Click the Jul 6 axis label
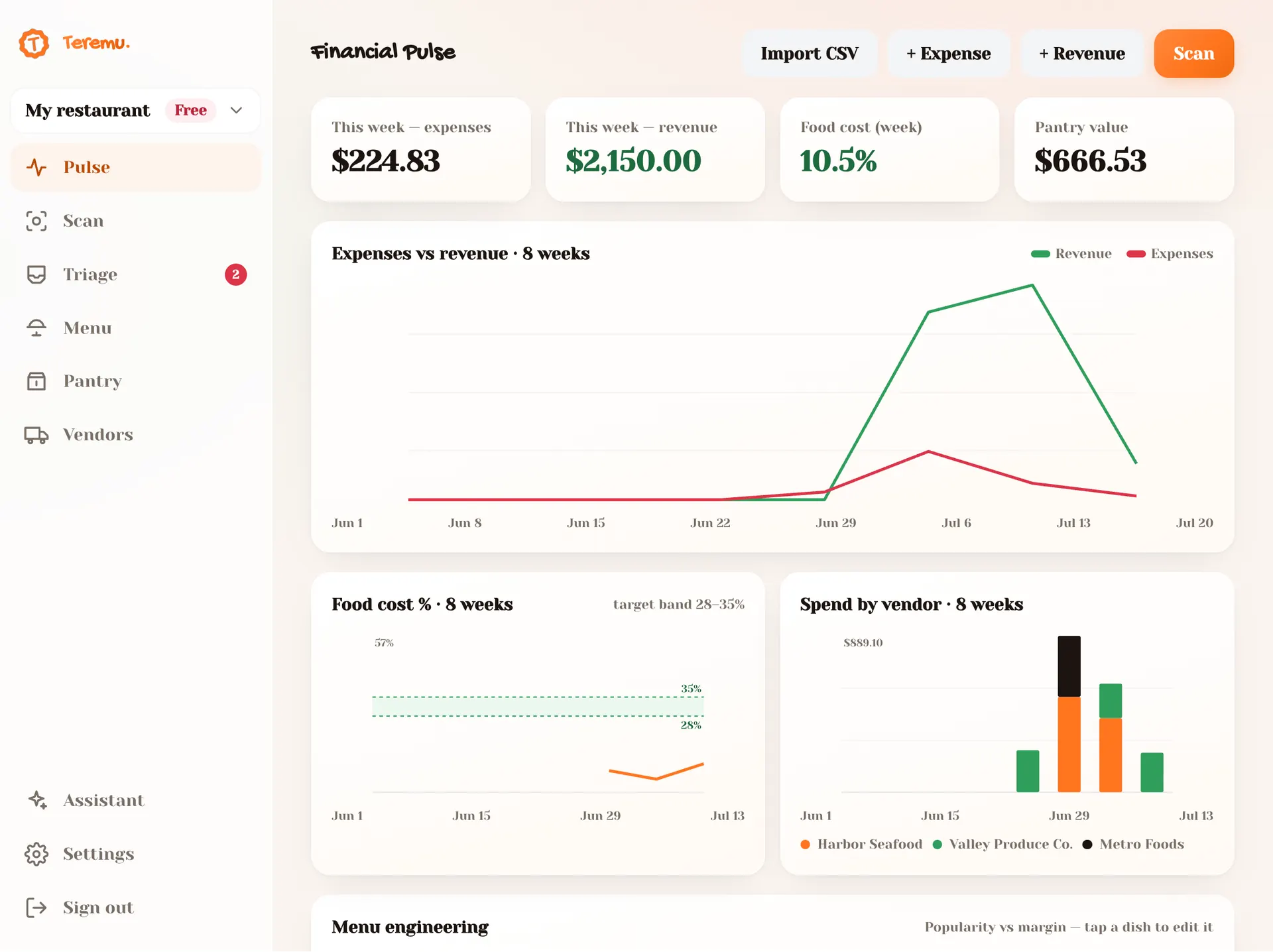This screenshot has height=952, width=1273. click(956, 523)
